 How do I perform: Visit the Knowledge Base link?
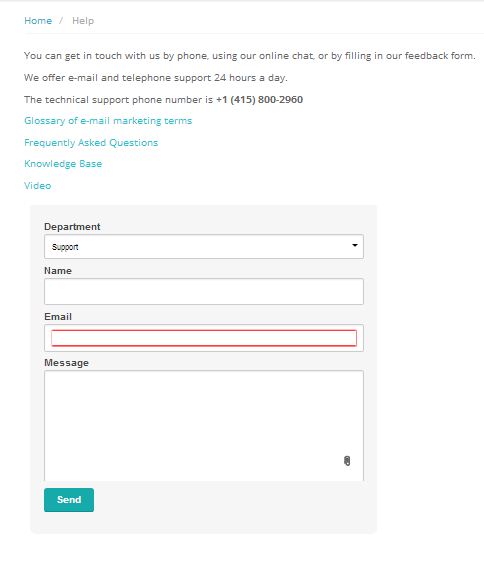click(x=63, y=164)
